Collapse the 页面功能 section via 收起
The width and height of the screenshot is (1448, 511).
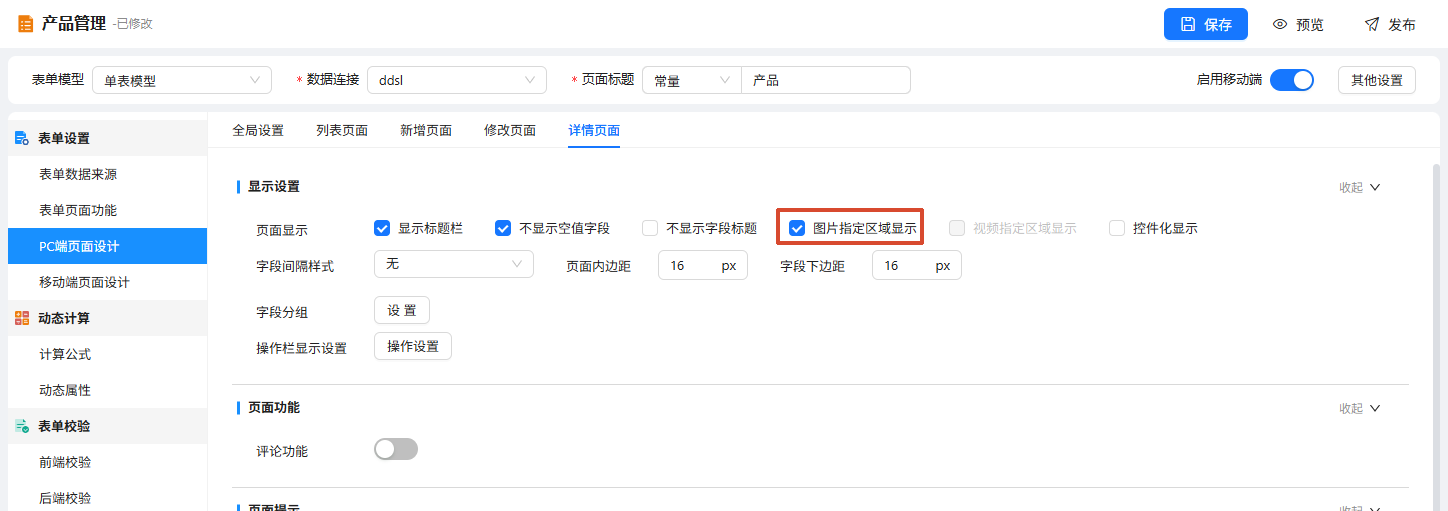(1360, 408)
